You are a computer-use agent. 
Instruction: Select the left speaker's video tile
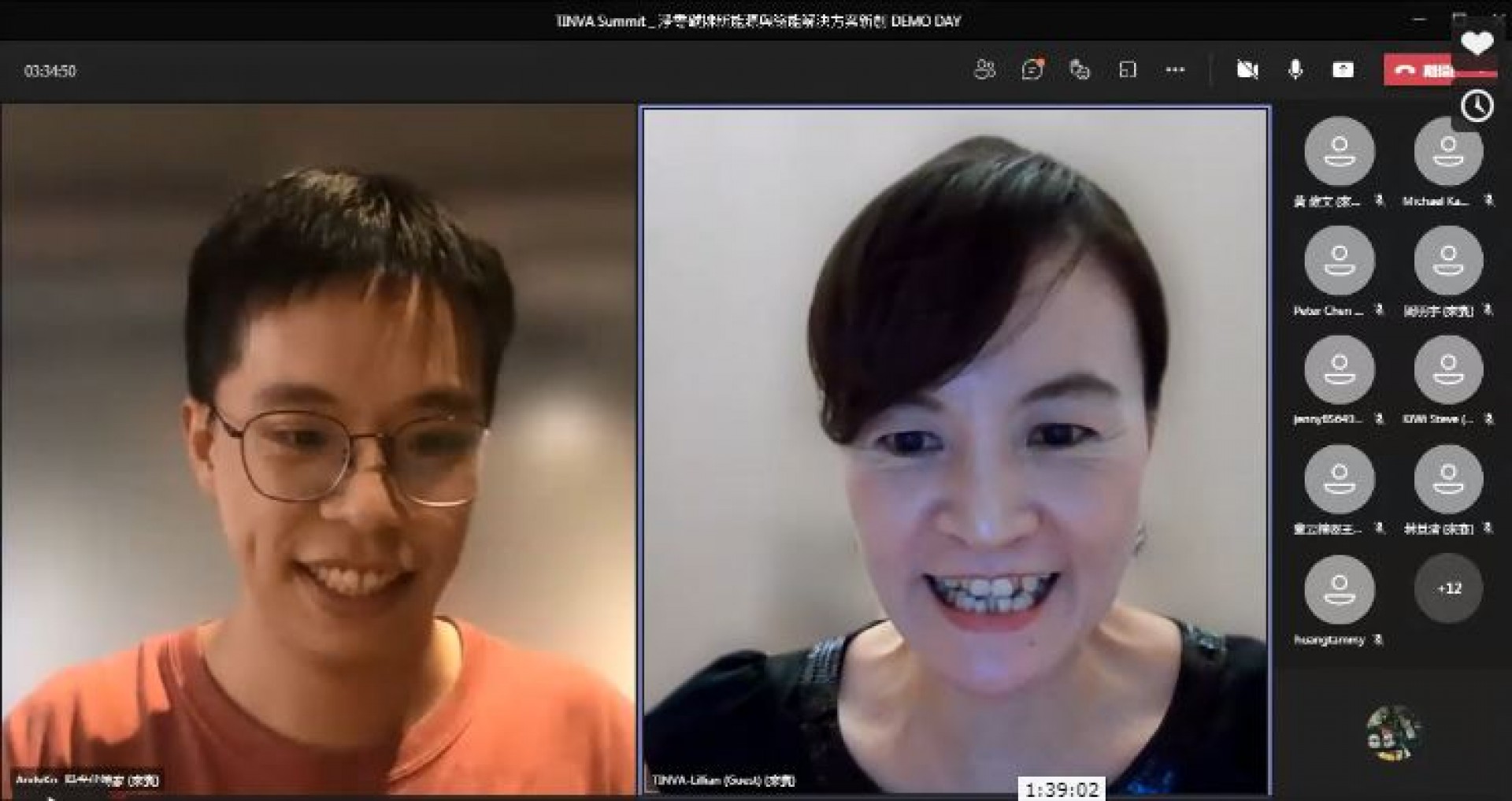click(317, 449)
